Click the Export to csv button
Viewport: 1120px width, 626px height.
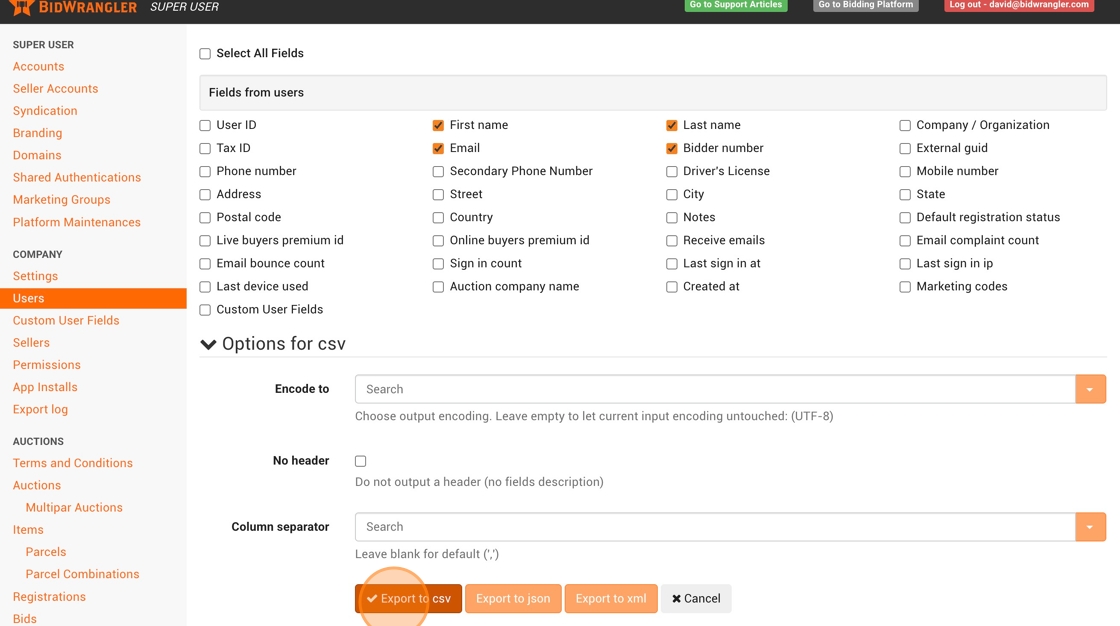pyautogui.click(x=408, y=598)
